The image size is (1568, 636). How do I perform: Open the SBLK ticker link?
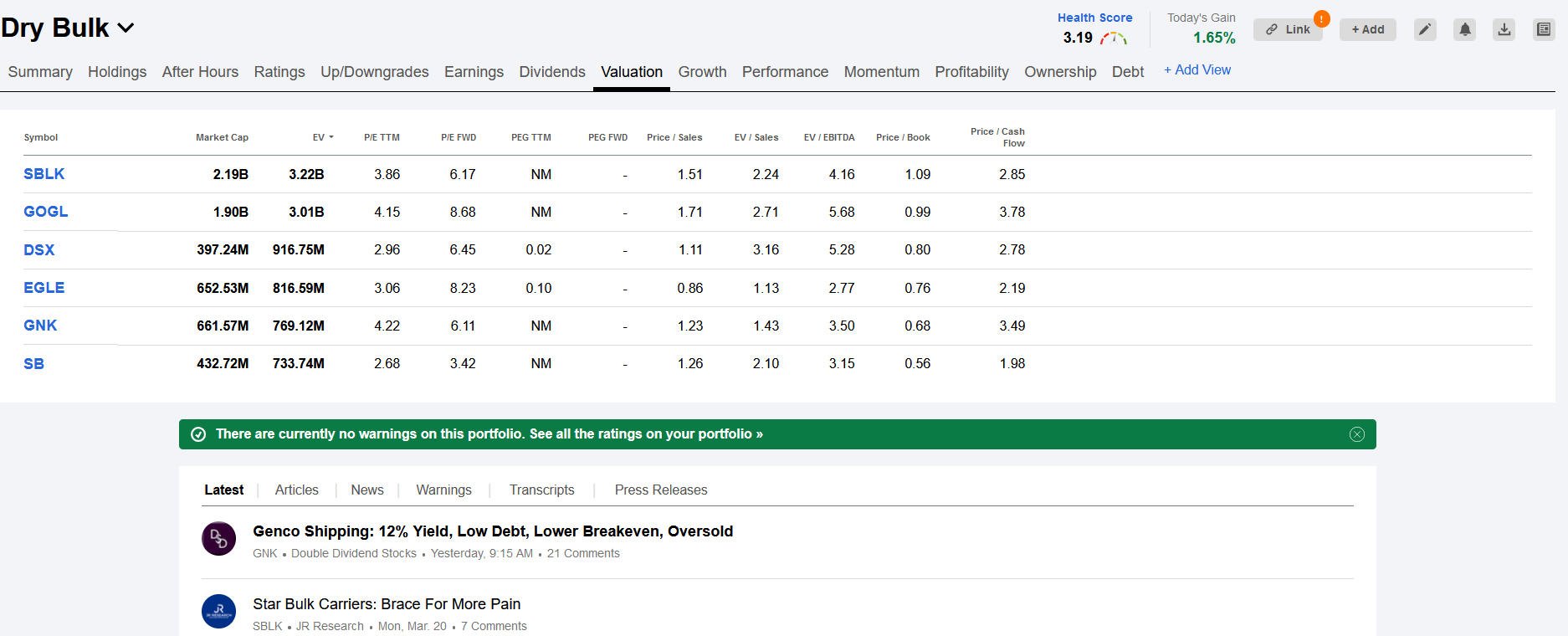click(44, 174)
